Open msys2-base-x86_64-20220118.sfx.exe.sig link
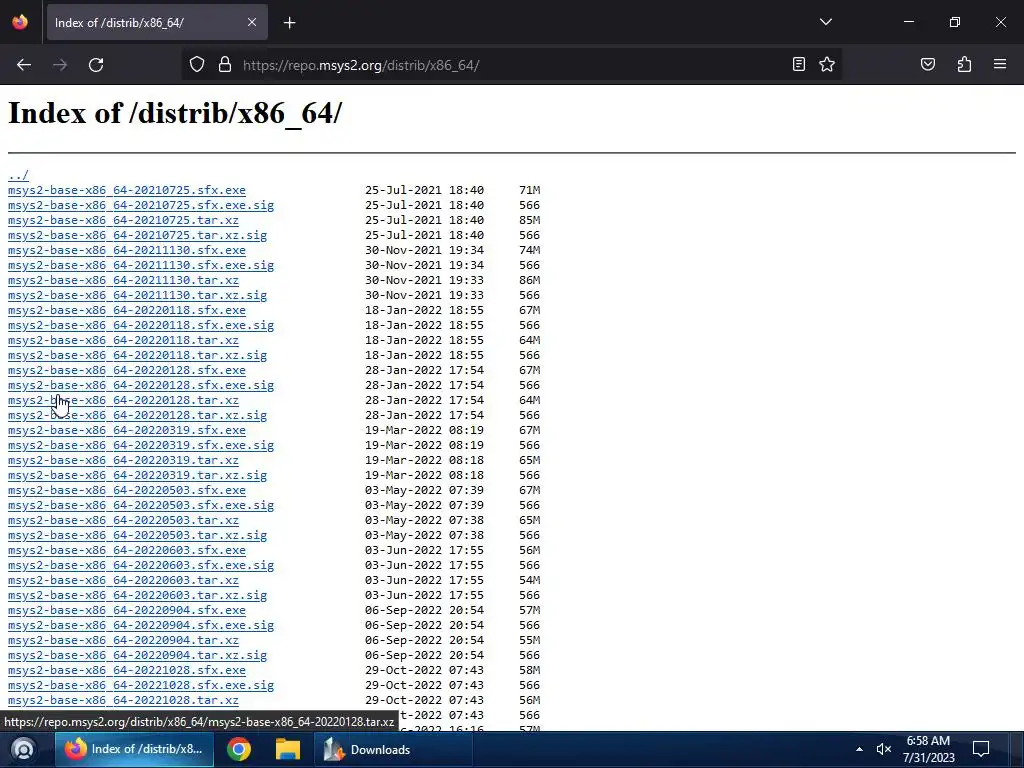Screen dimensions: 1024x768 pos(141,325)
